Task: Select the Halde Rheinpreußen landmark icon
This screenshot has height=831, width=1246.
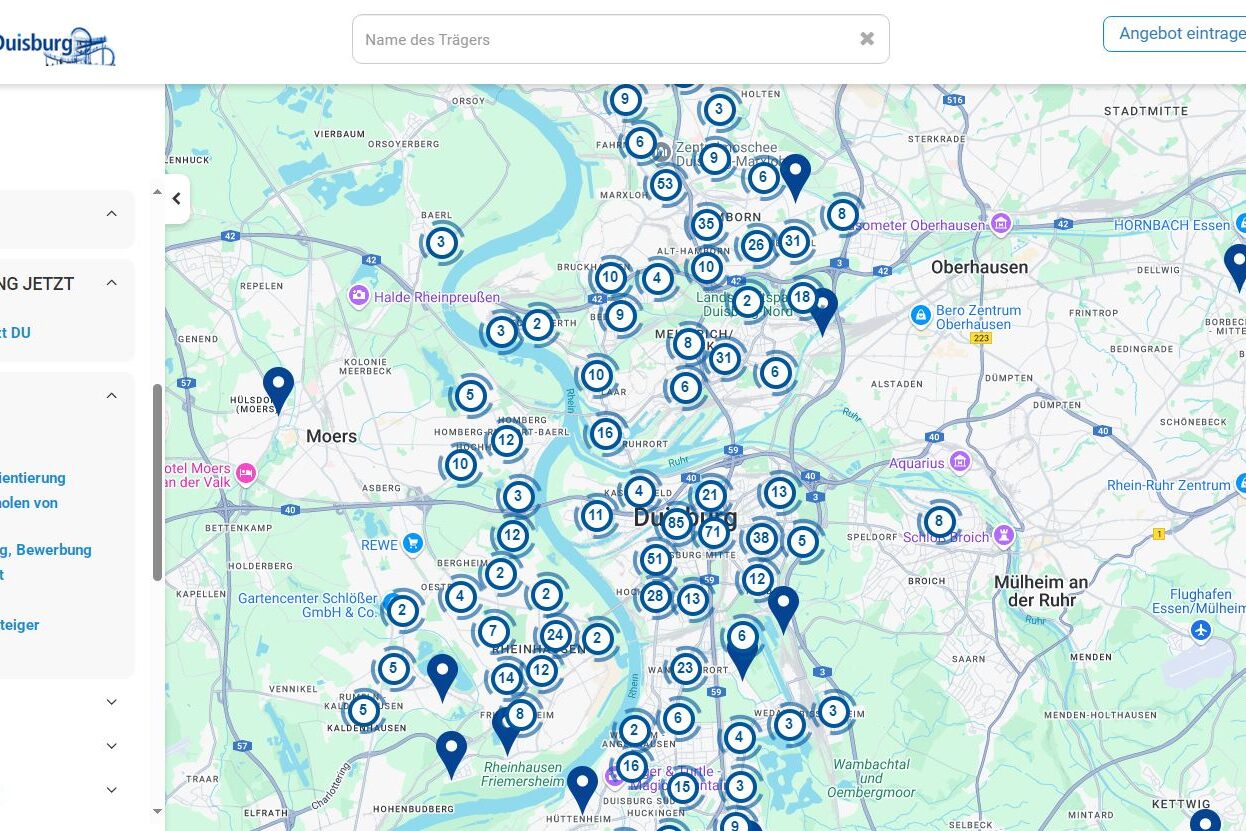Action: (358, 297)
